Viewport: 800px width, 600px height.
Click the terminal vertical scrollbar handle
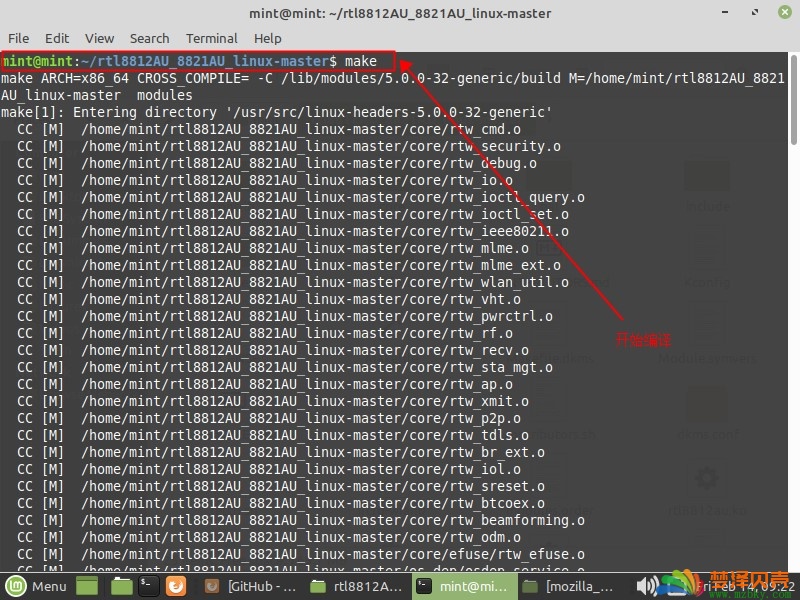click(x=794, y=100)
